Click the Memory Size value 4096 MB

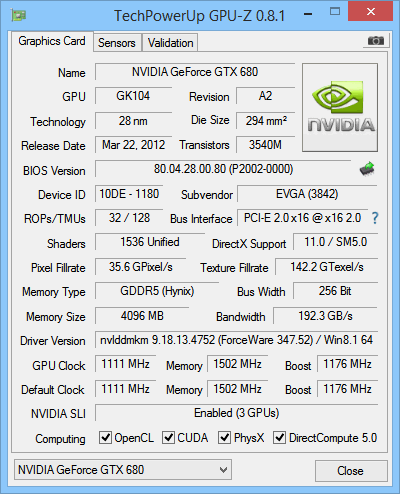pos(142,316)
